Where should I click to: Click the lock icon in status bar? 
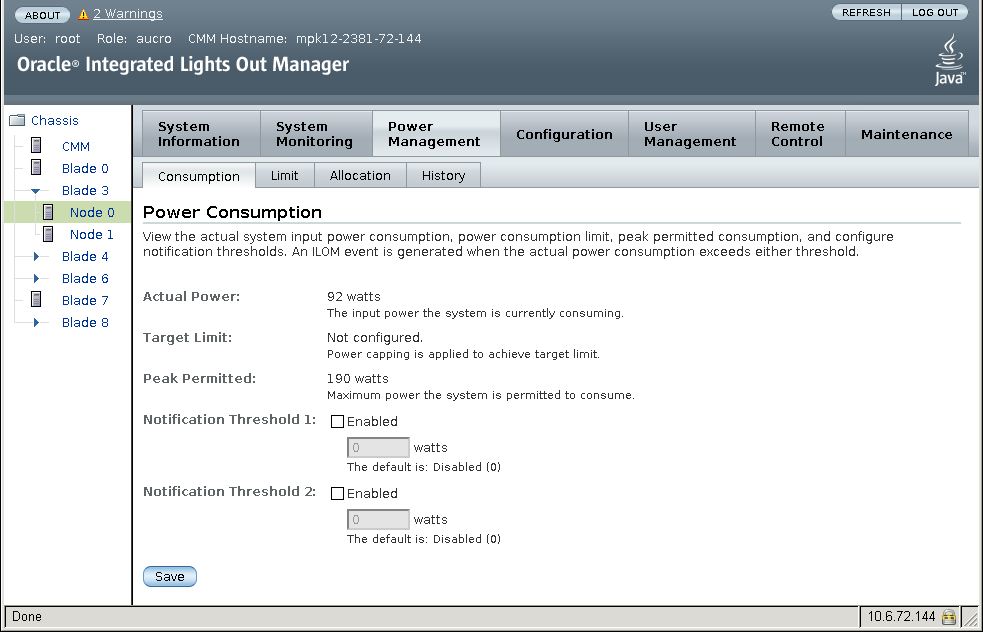click(949, 616)
